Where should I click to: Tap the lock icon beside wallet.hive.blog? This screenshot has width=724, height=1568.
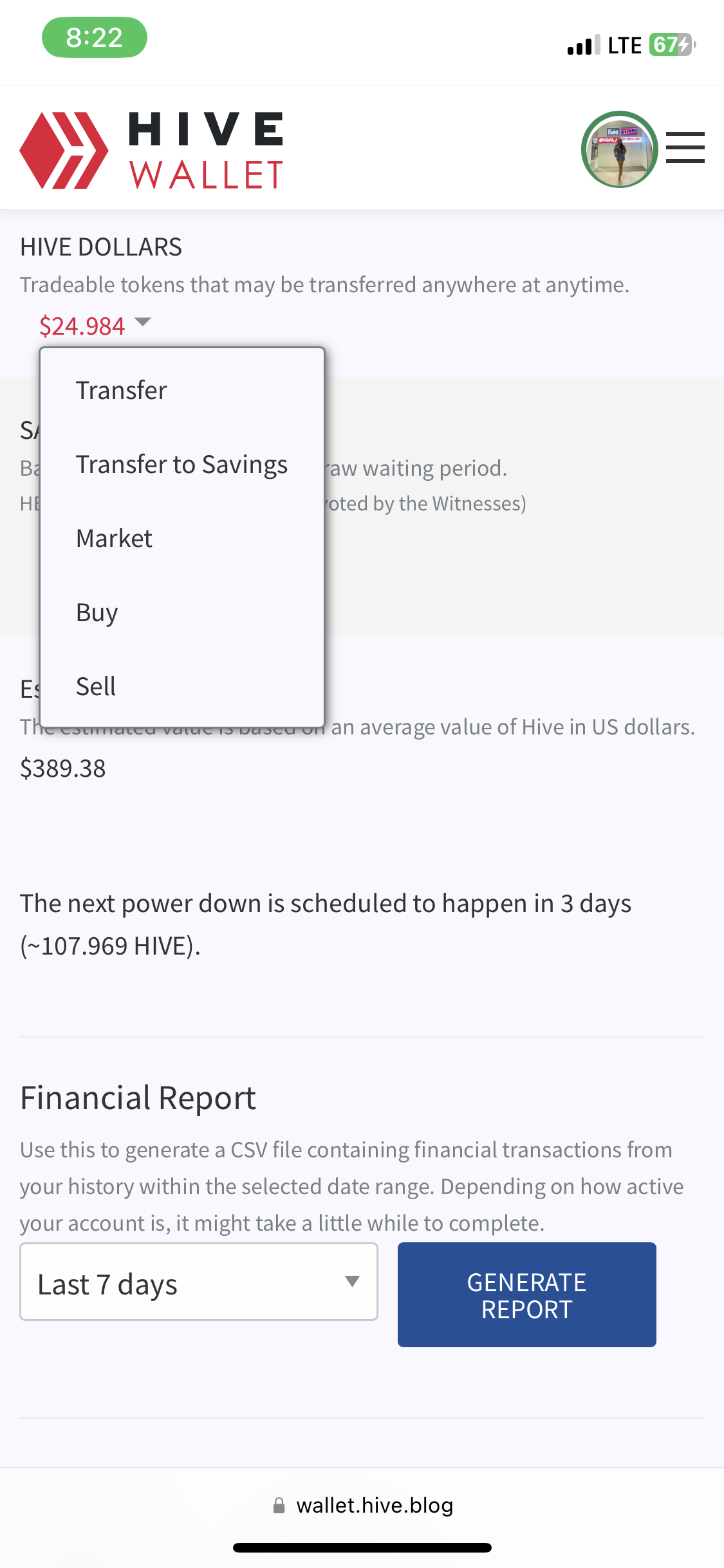point(279,1505)
